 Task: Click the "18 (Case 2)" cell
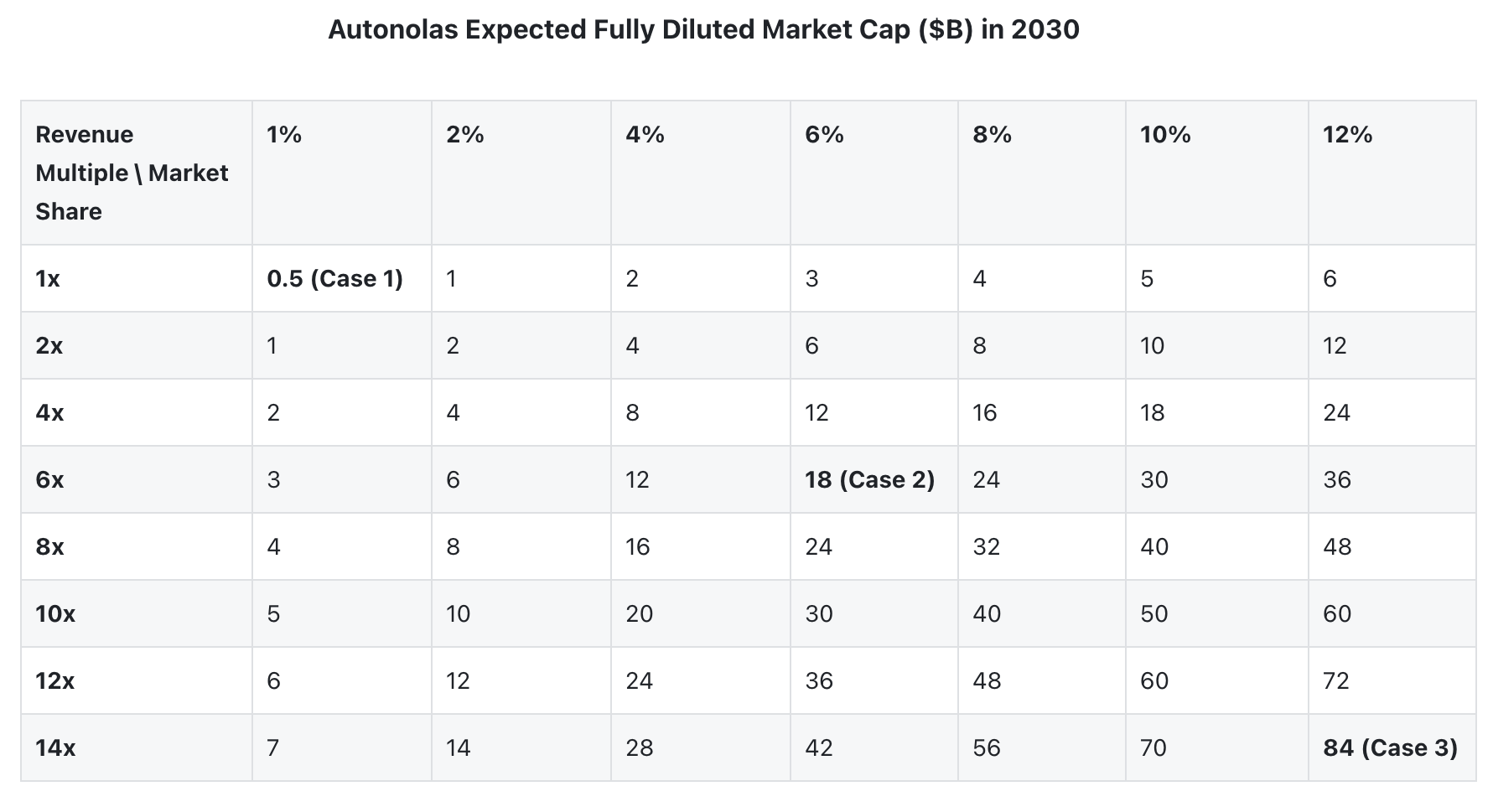(x=869, y=480)
